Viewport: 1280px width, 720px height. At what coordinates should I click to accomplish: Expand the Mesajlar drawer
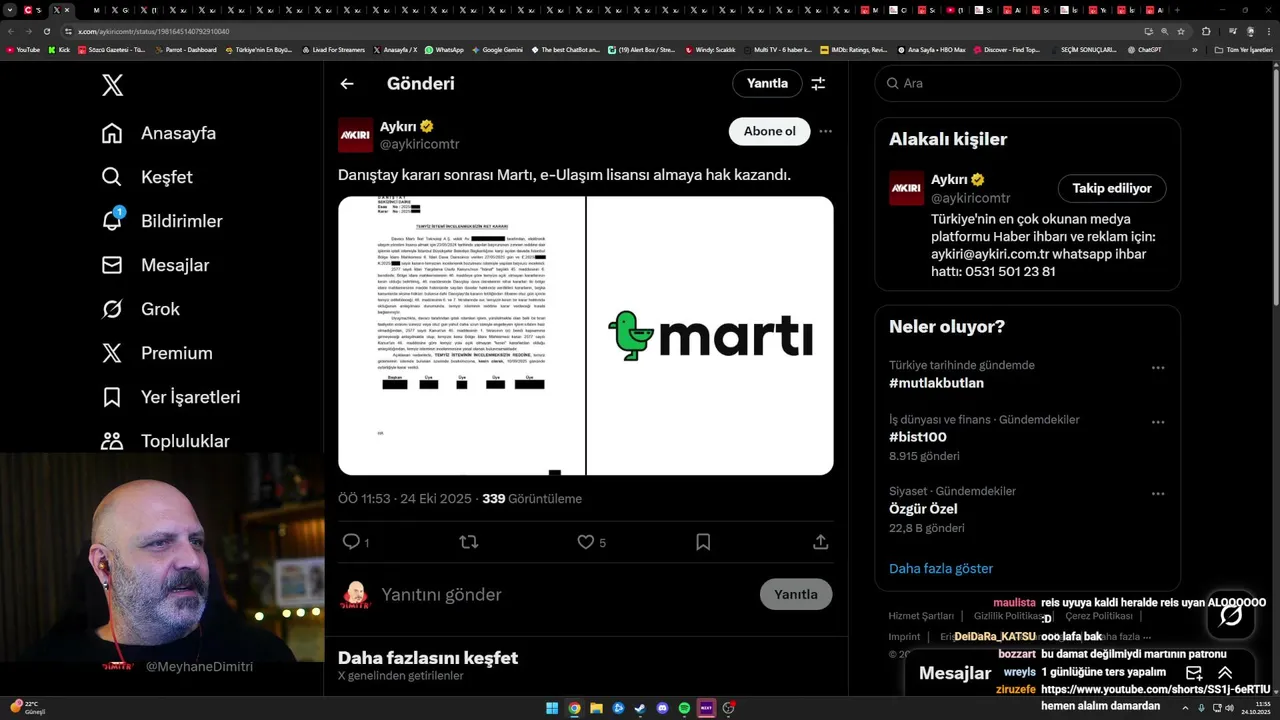[1225, 673]
